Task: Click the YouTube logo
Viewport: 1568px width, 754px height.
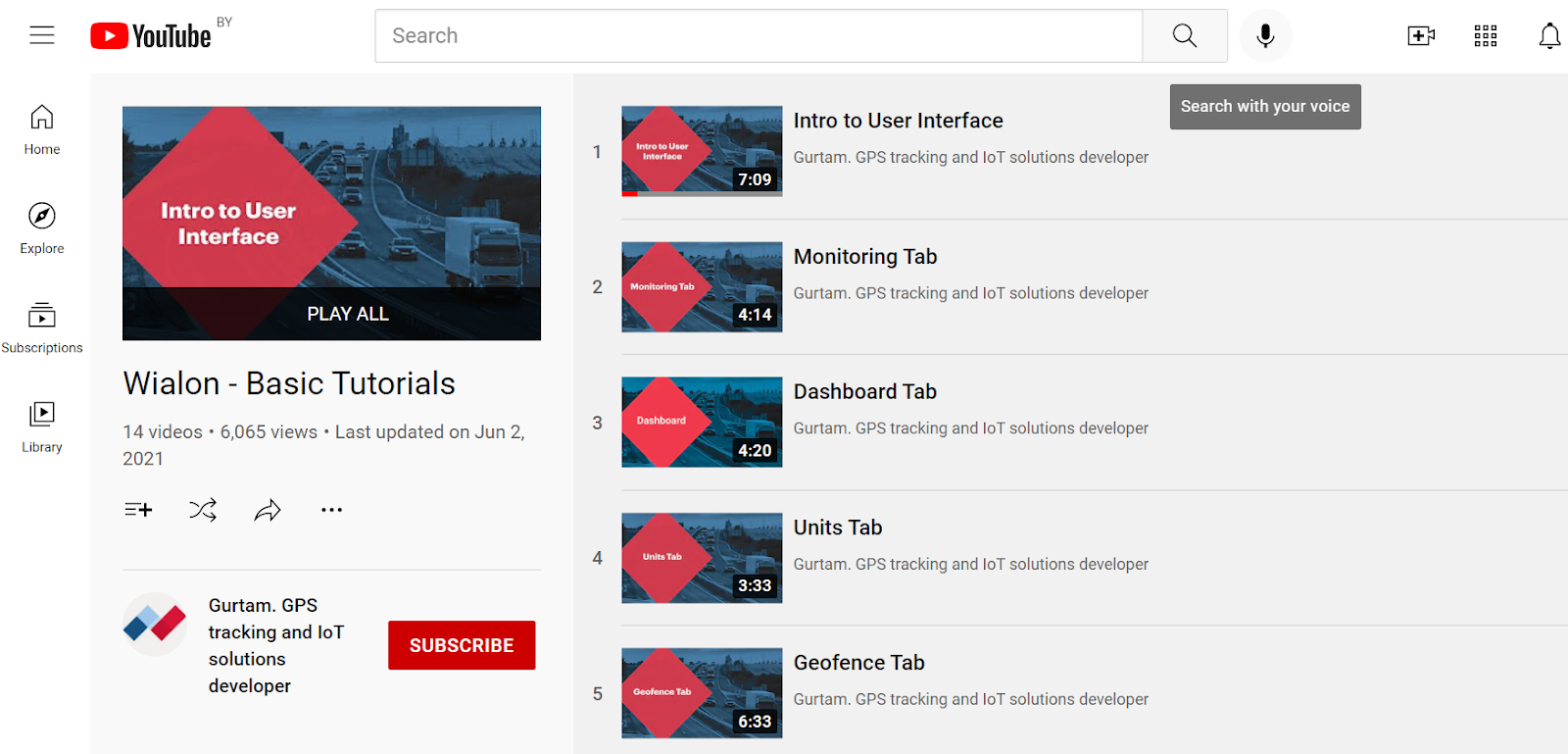Action: [151, 36]
